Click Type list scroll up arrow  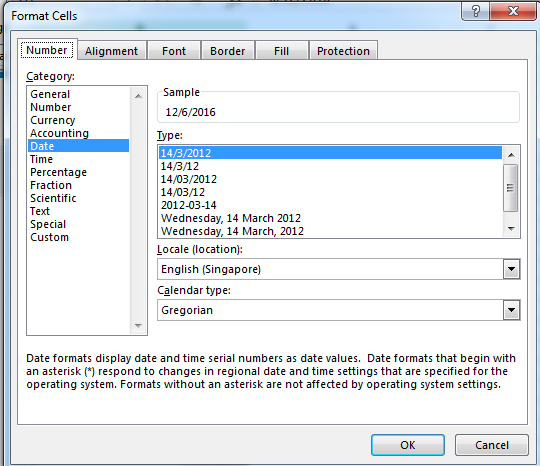tap(511, 155)
